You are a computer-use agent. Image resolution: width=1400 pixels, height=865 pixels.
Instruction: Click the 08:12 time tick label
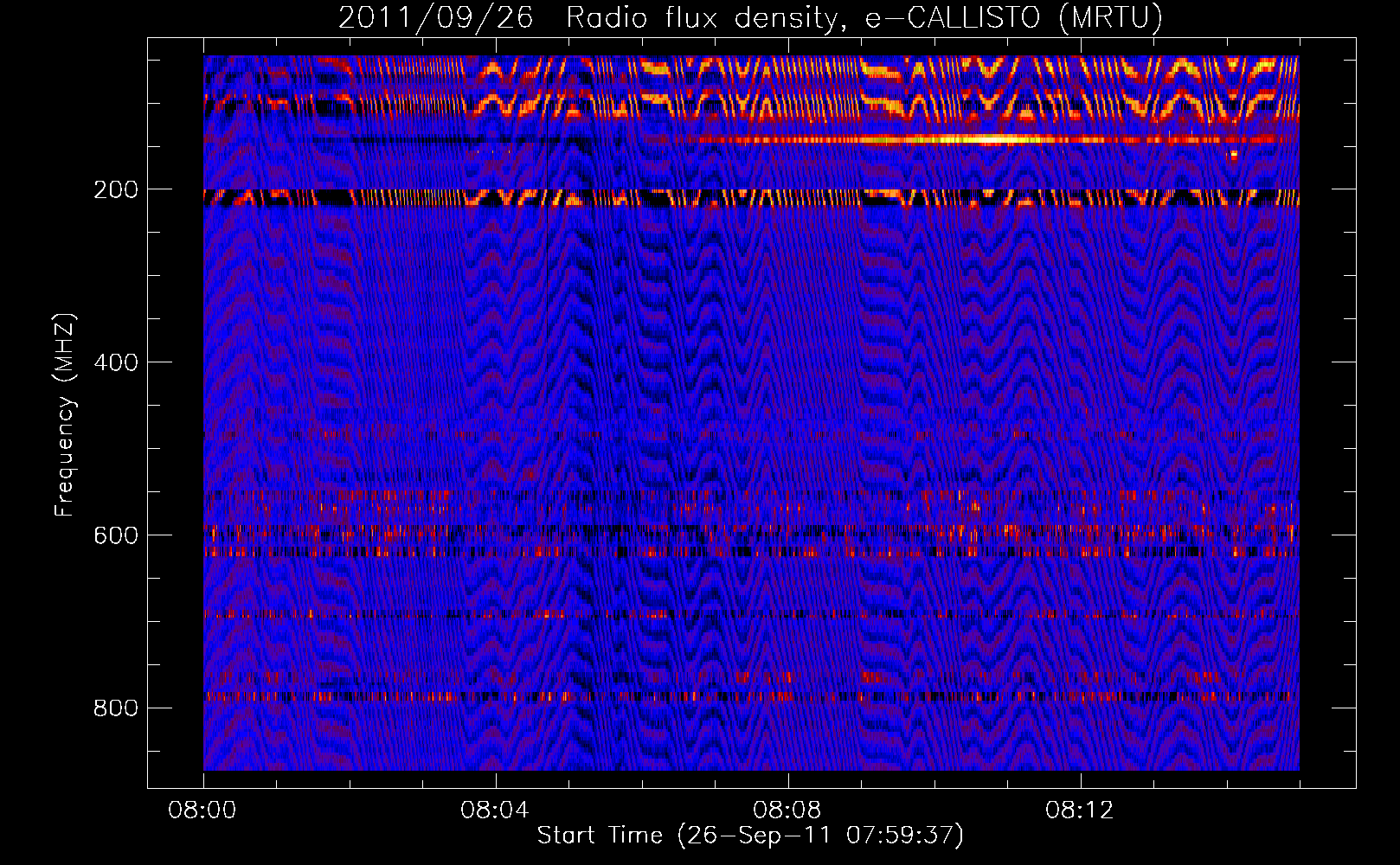(1080, 811)
